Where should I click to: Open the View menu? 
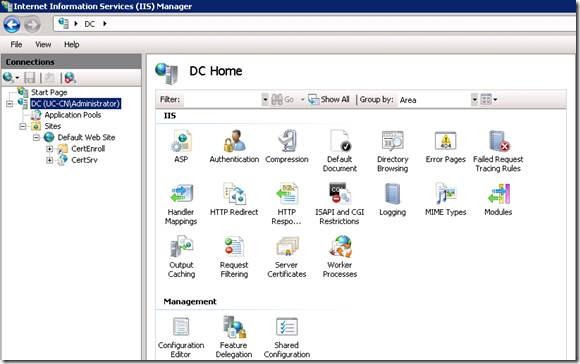point(43,44)
